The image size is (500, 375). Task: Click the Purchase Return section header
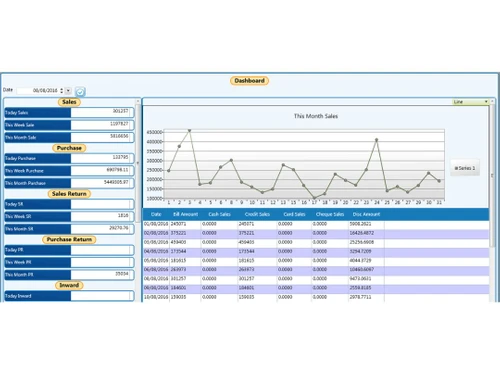tap(69, 239)
